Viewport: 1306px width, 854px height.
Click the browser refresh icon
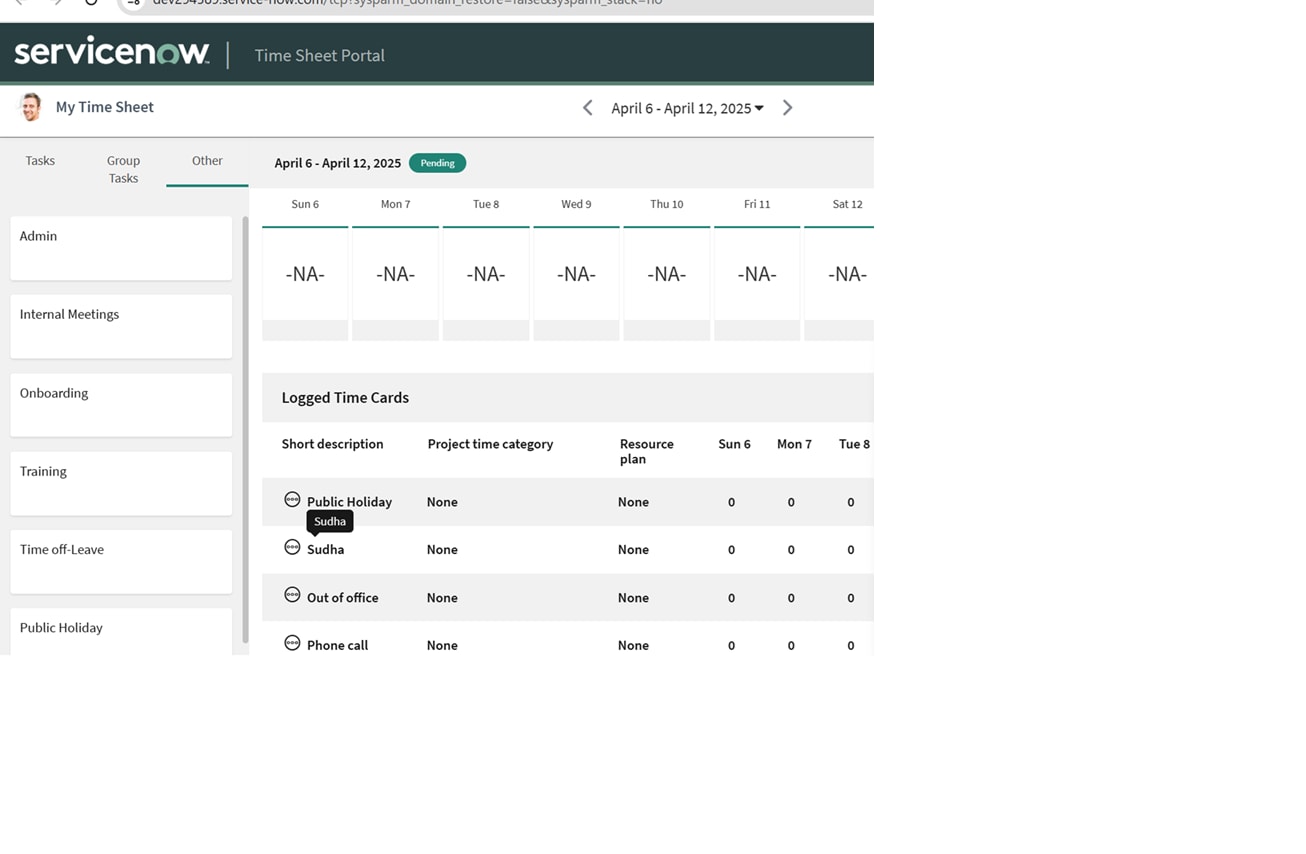pyautogui.click(x=91, y=3)
